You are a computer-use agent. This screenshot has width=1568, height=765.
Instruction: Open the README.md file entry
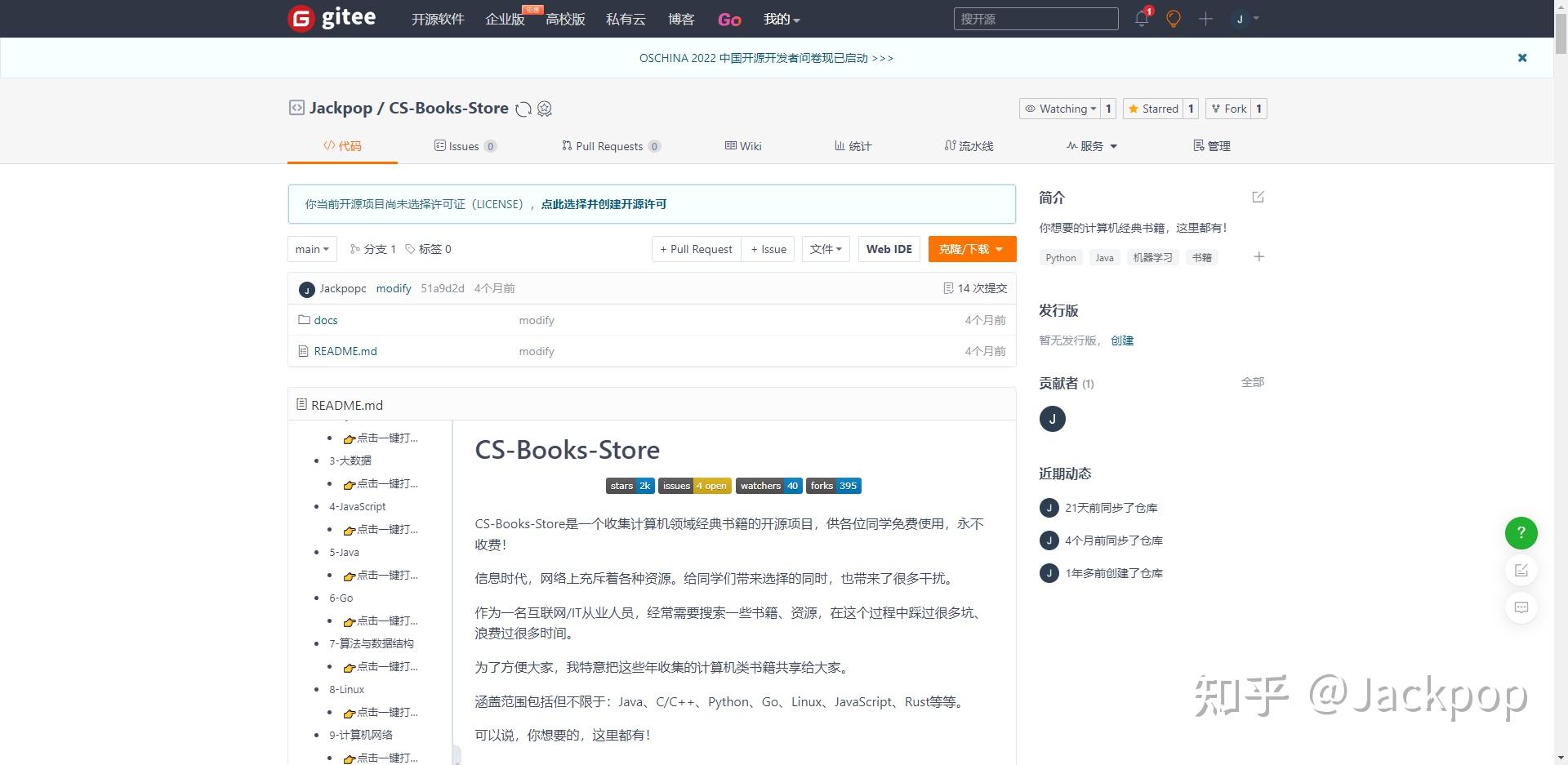click(345, 351)
